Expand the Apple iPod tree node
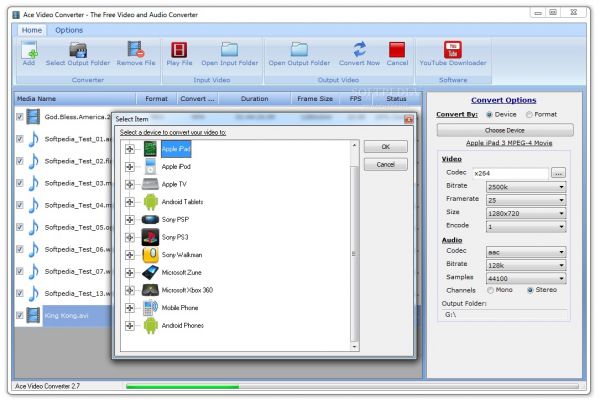The height and width of the screenshot is (405, 600). [130, 167]
